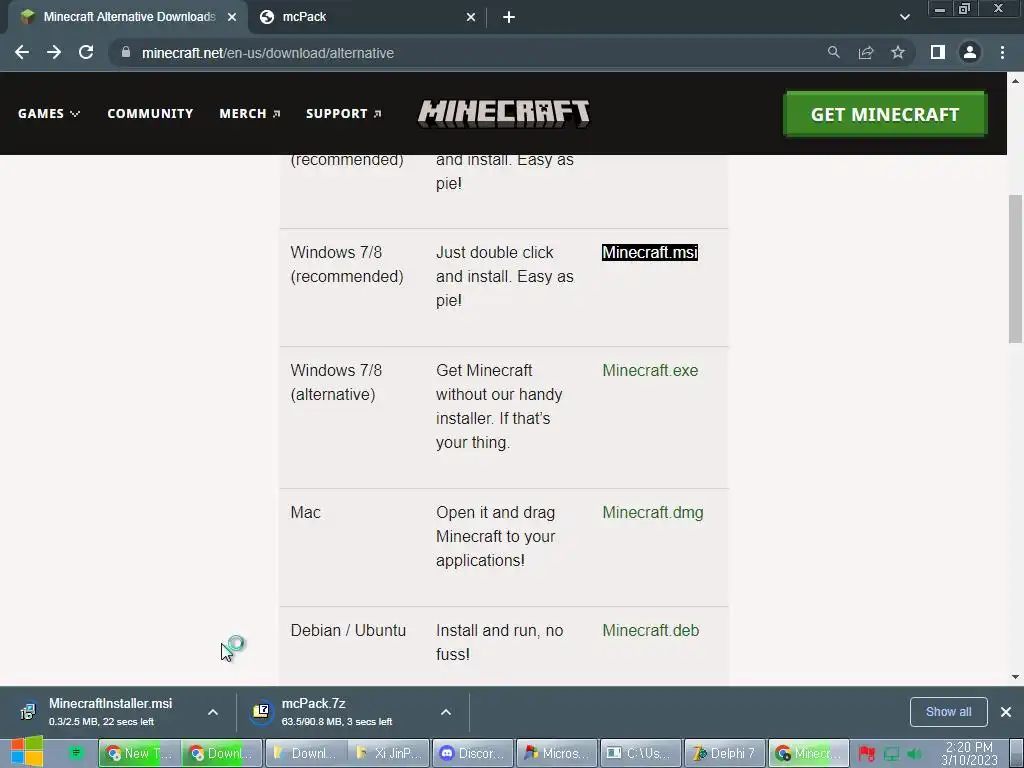Open the SUPPORT external link
1024x768 pixels.
point(344,114)
